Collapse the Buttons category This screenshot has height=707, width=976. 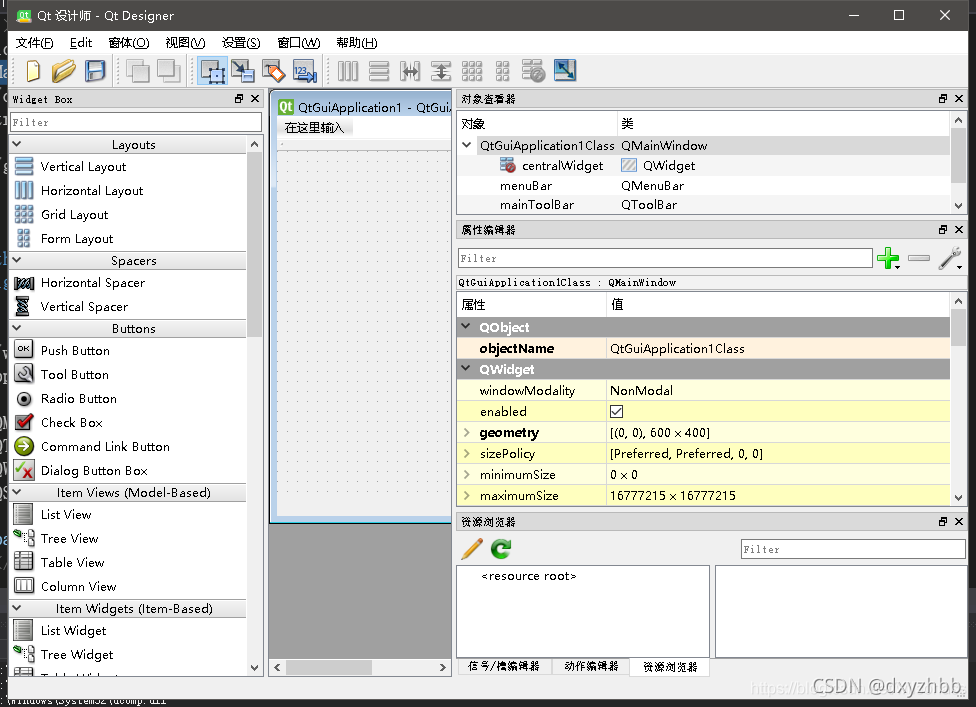17,328
